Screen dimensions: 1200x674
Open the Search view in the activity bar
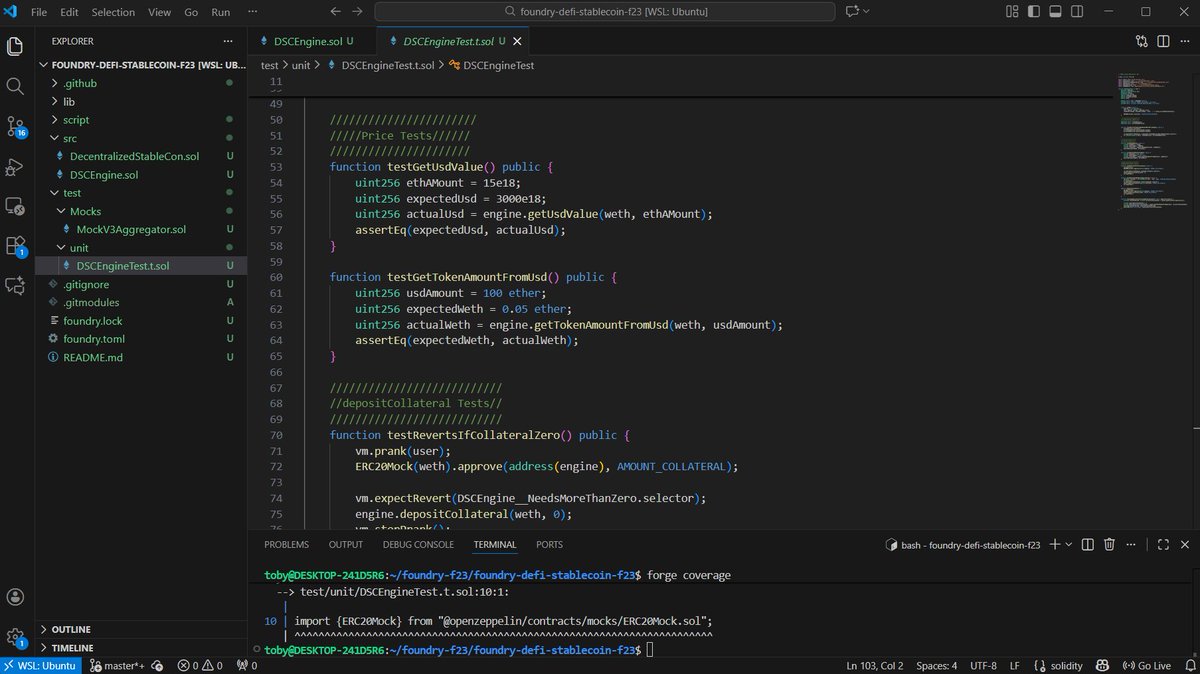(x=15, y=86)
